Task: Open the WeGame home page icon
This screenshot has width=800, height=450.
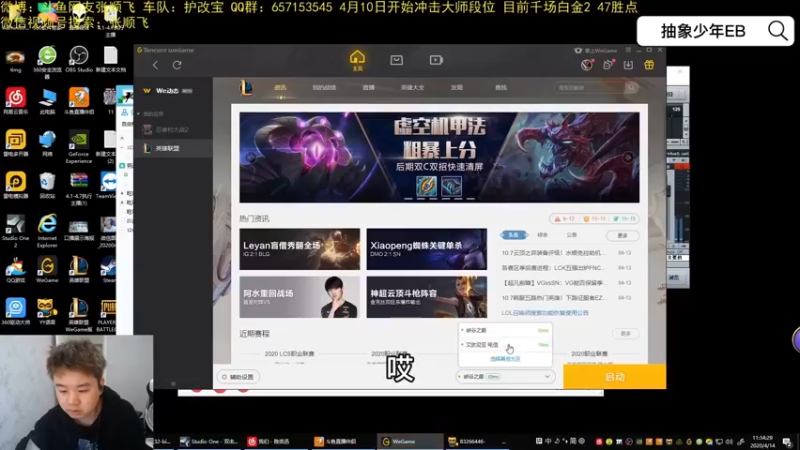Action: click(x=357, y=61)
